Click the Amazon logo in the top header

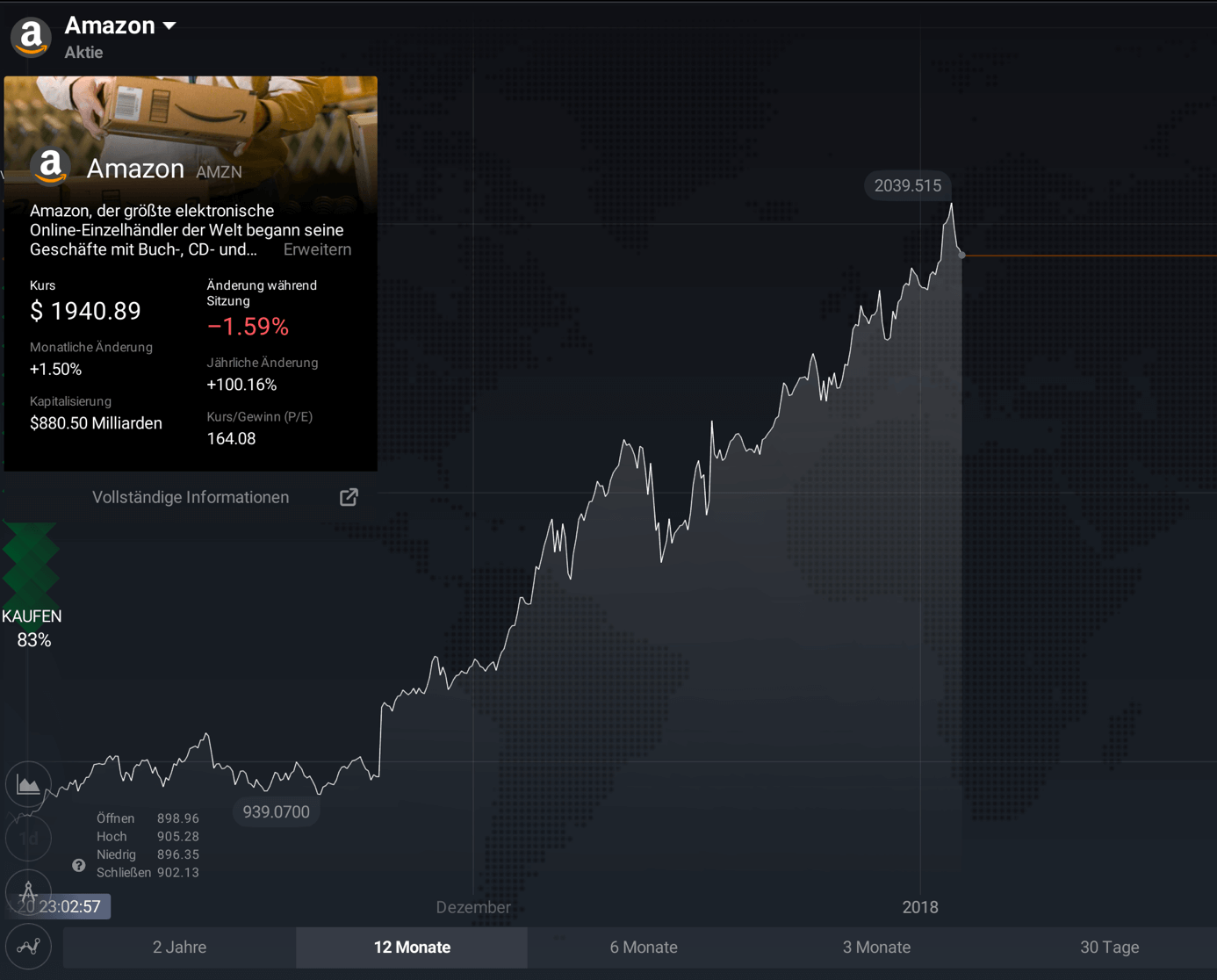point(31,37)
